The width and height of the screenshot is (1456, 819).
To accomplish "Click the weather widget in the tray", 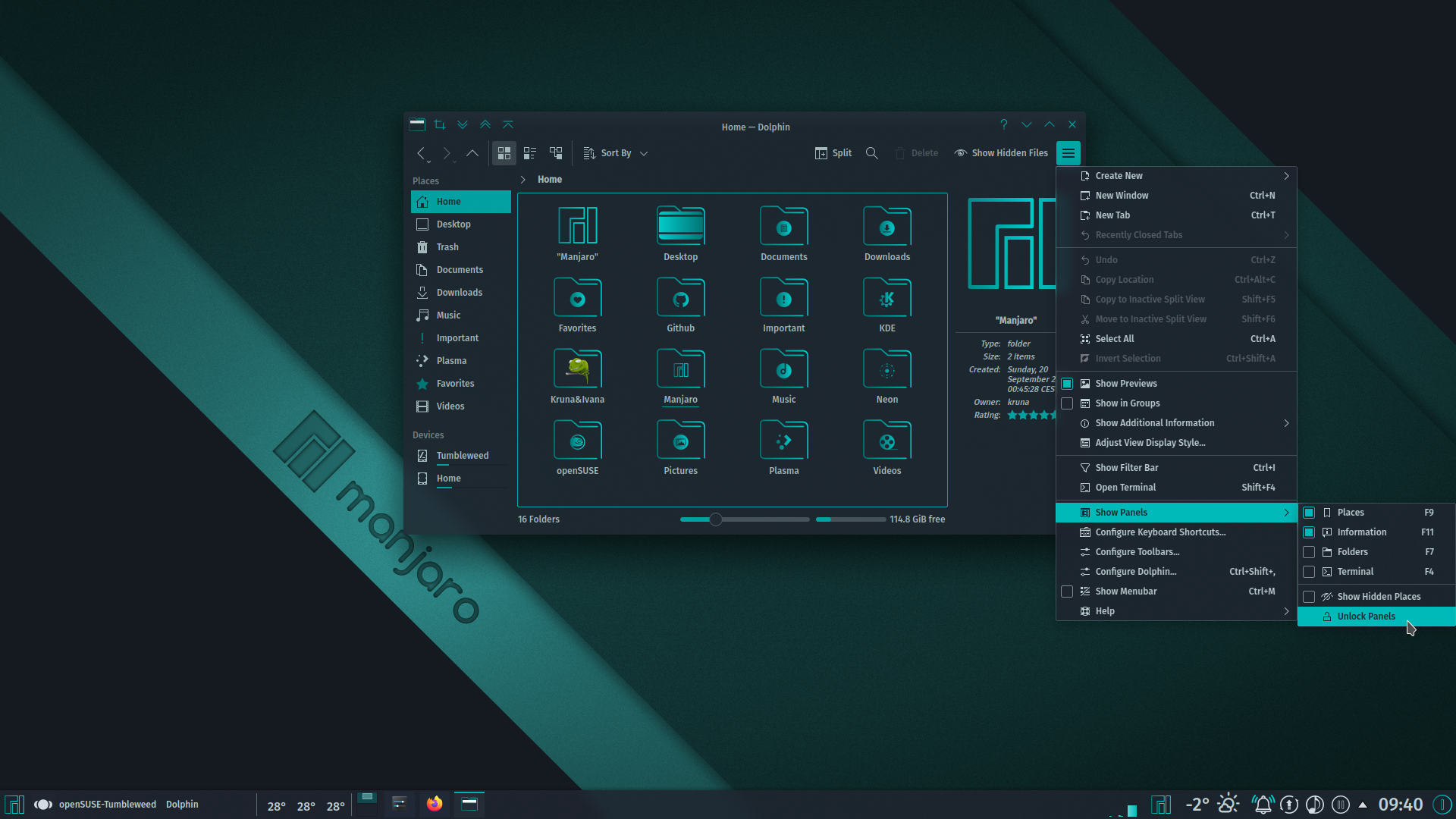I will pos(1213,804).
